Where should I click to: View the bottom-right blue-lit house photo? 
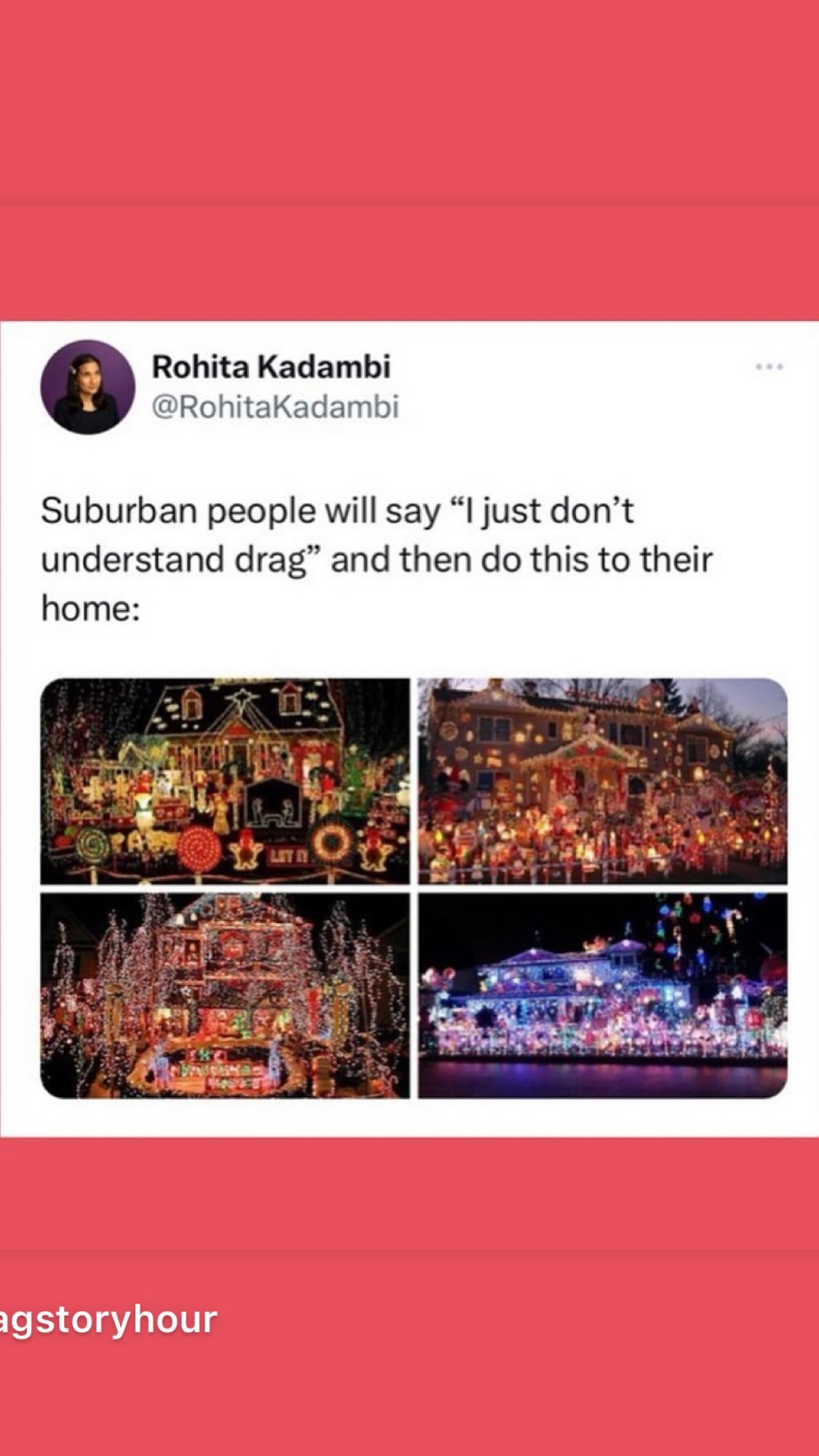tap(603, 995)
